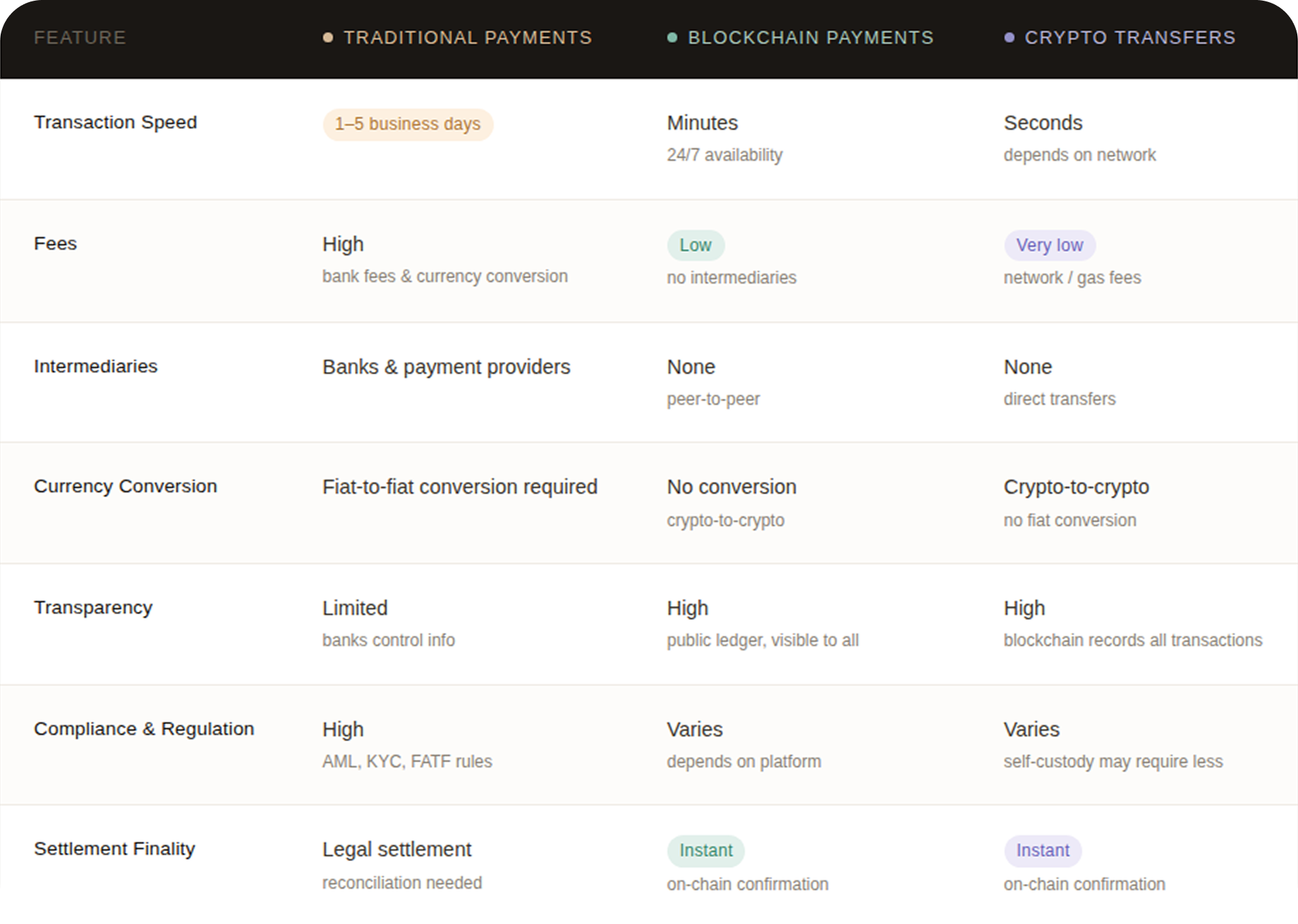Click the green dot beside Blockchain Payments
The height and width of the screenshot is (924, 1298).
point(672,37)
